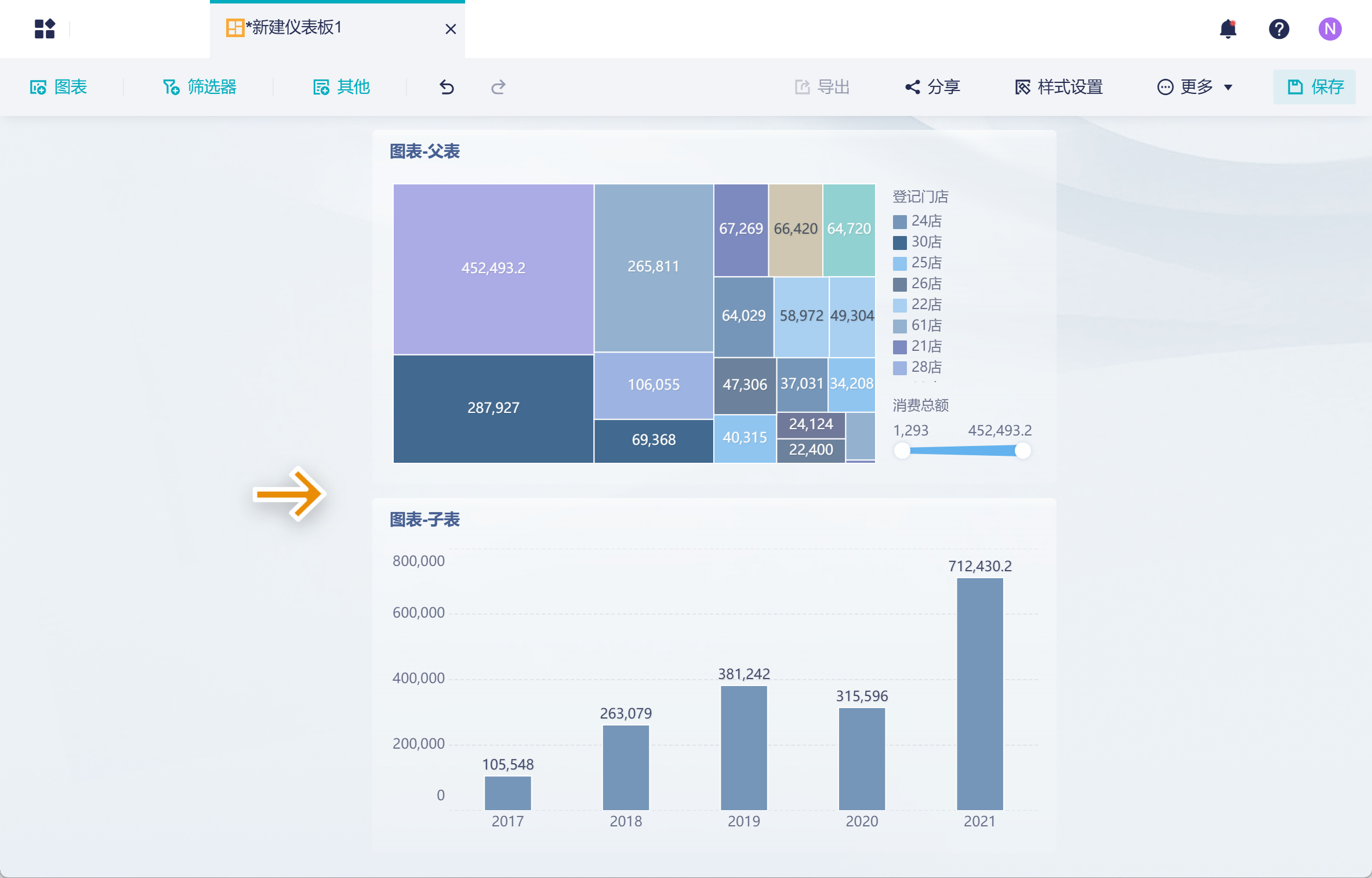The width and height of the screenshot is (1372, 878).
Task: Select treemap block 37,031
Action: 802,384
